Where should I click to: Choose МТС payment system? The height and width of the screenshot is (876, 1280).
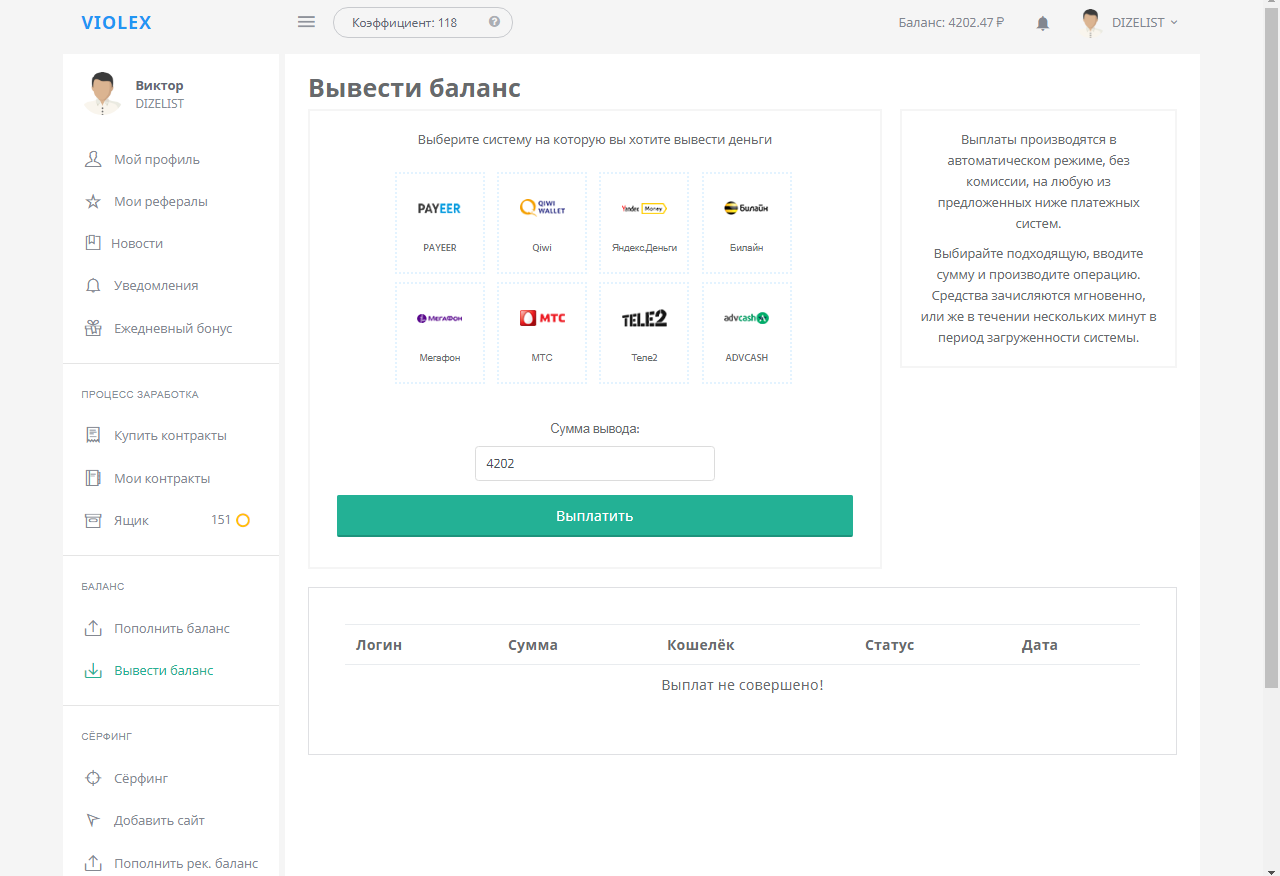pyautogui.click(x=542, y=333)
